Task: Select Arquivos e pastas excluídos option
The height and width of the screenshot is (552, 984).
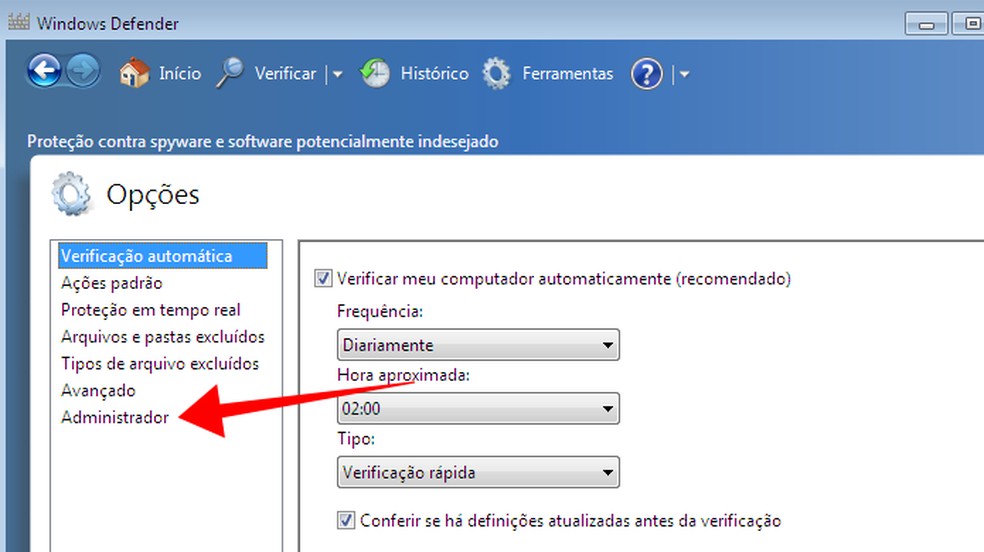Action: 163,337
